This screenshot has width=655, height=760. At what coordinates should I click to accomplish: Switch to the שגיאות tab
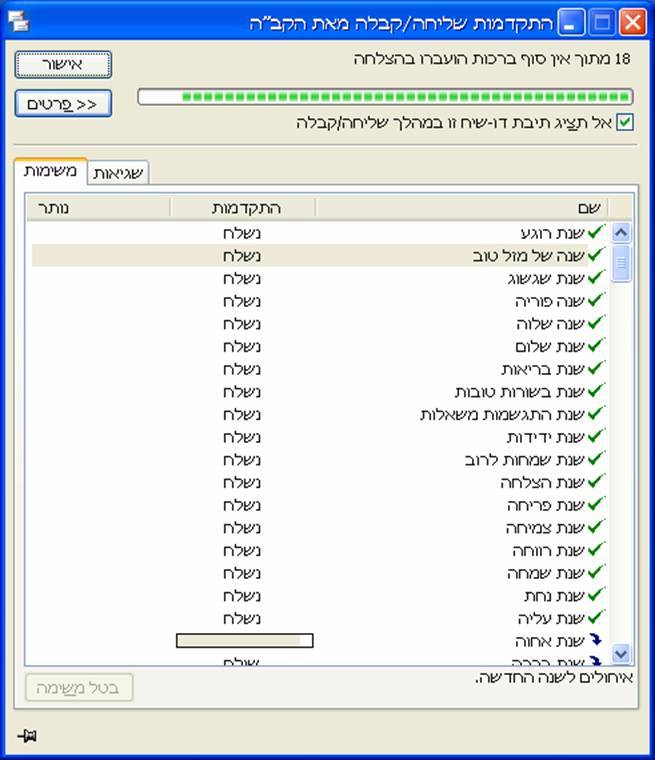119,174
